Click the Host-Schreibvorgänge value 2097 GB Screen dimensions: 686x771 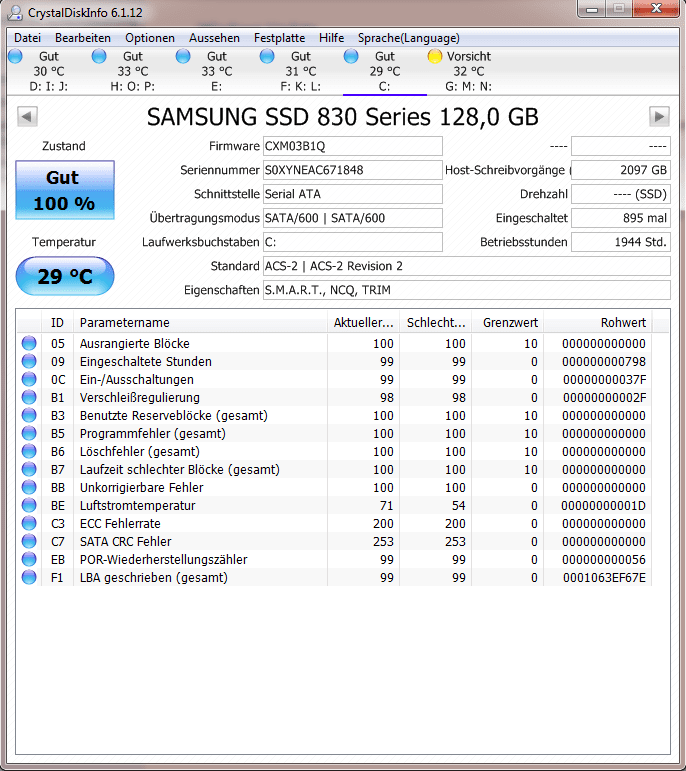tap(621, 170)
